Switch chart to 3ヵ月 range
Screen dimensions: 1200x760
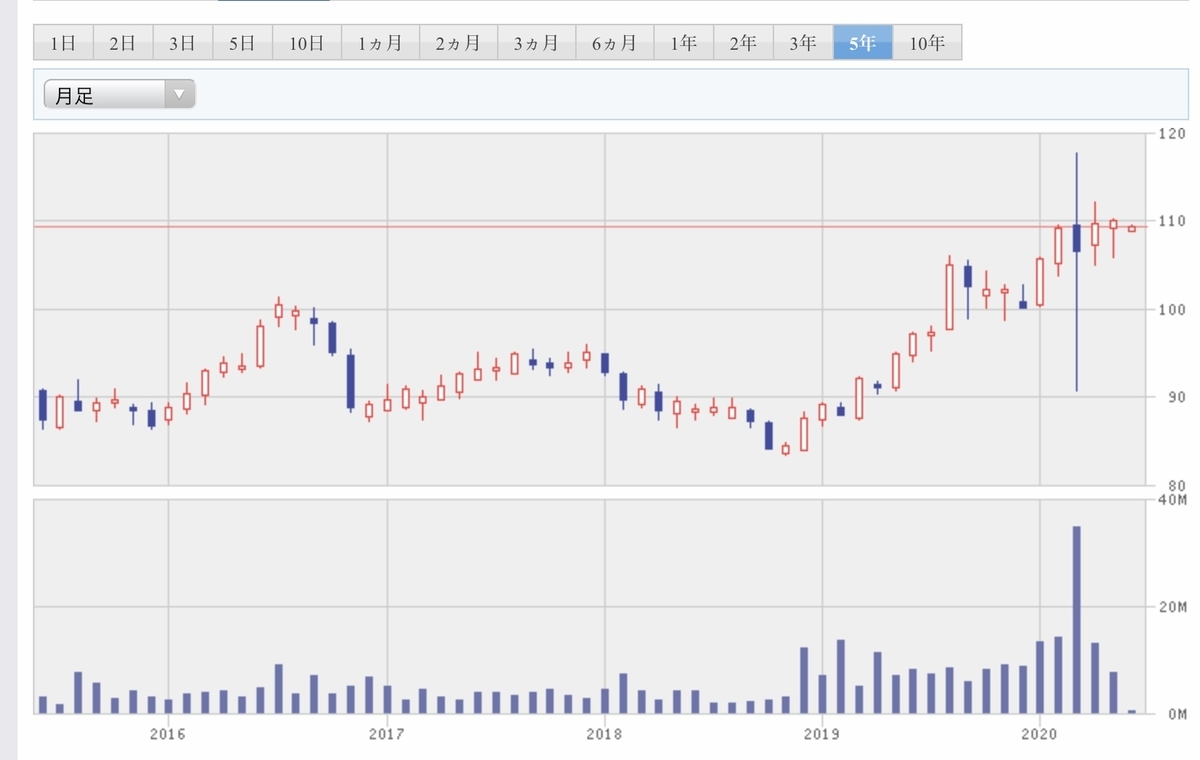[x=537, y=44]
